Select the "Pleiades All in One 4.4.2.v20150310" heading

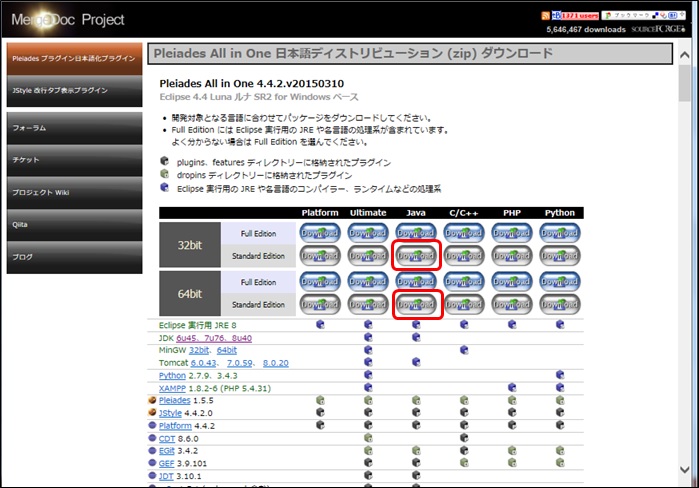click(251, 84)
